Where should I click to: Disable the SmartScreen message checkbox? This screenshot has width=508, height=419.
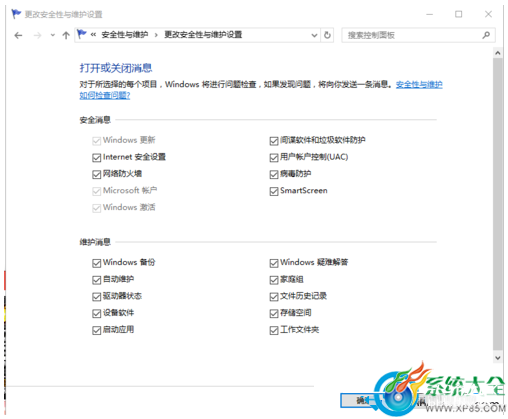pyautogui.click(x=274, y=191)
